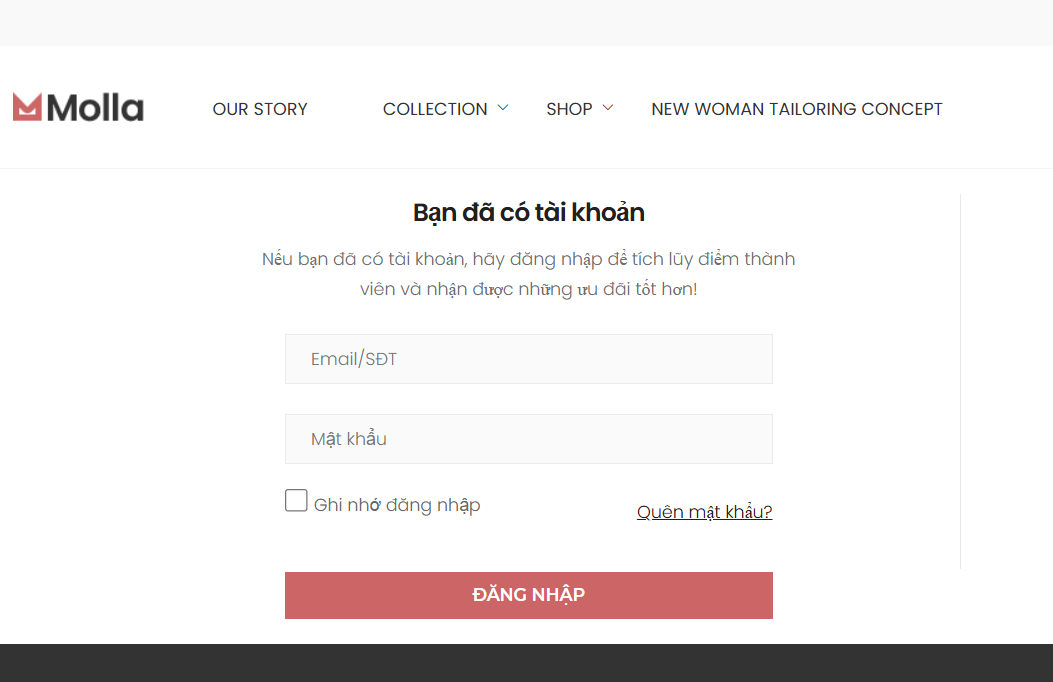The height and width of the screenshot is (682, 1053).
Task: Open the COLLECTION menu item
Action: pyautogui.click(x=435, y=109)
